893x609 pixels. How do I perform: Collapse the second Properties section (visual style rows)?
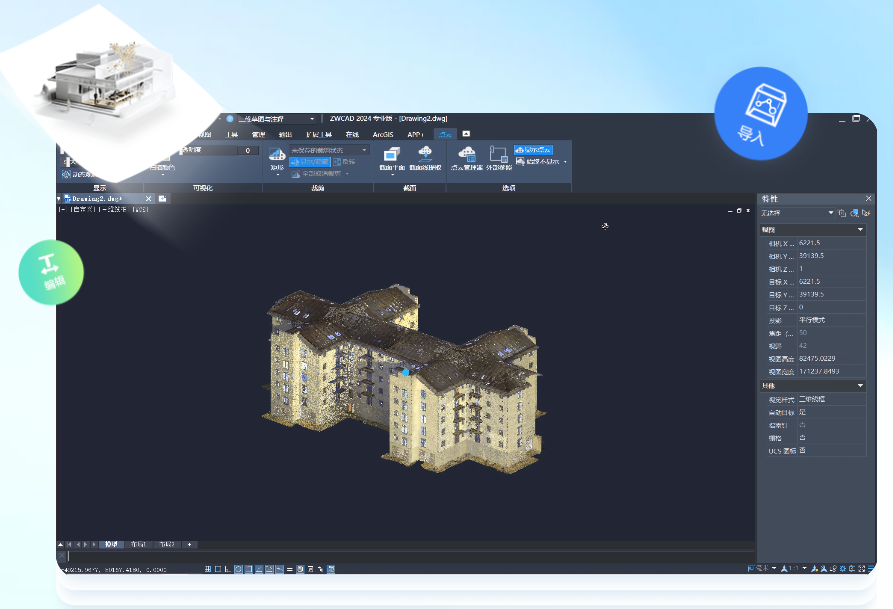click(x=860, y=386)
